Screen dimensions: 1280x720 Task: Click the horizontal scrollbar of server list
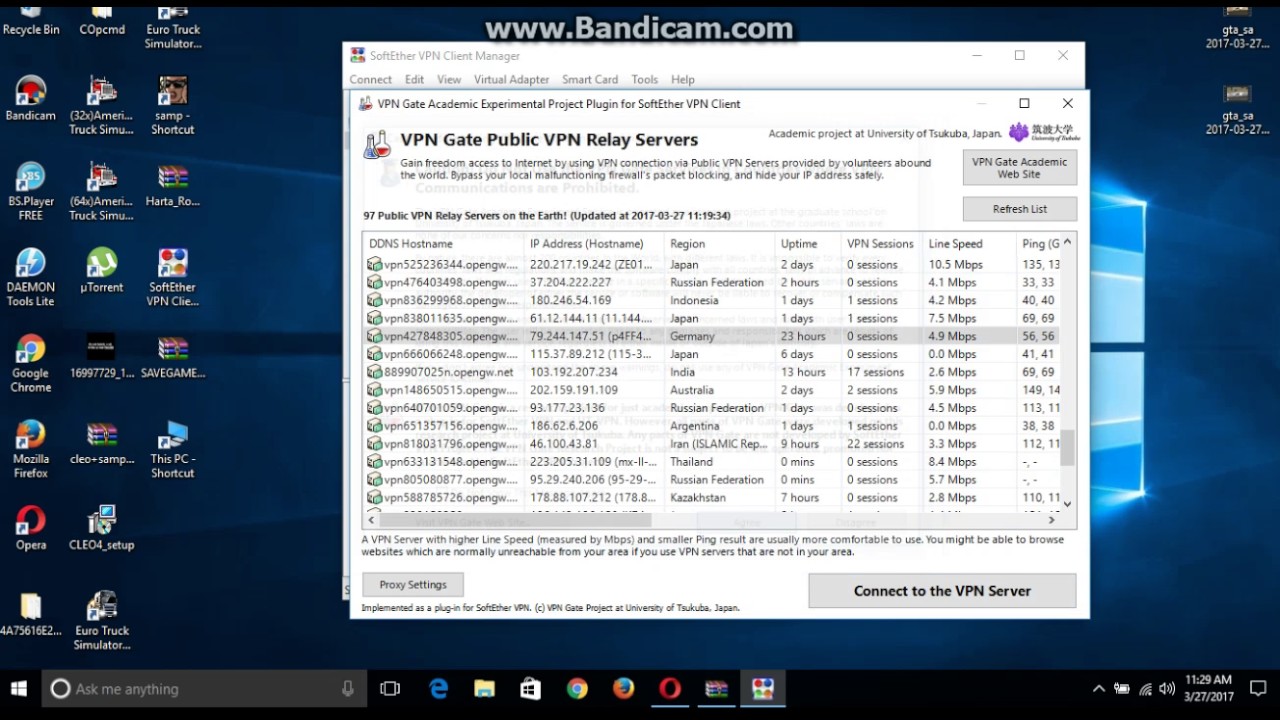pos(515,520)
